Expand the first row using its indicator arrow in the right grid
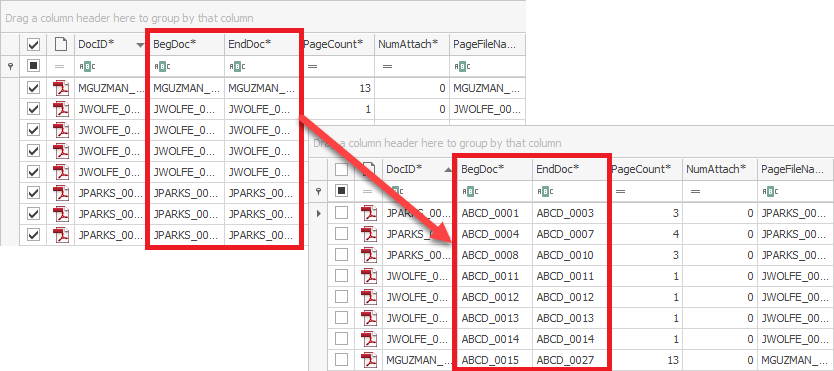 tap(319, 214)
